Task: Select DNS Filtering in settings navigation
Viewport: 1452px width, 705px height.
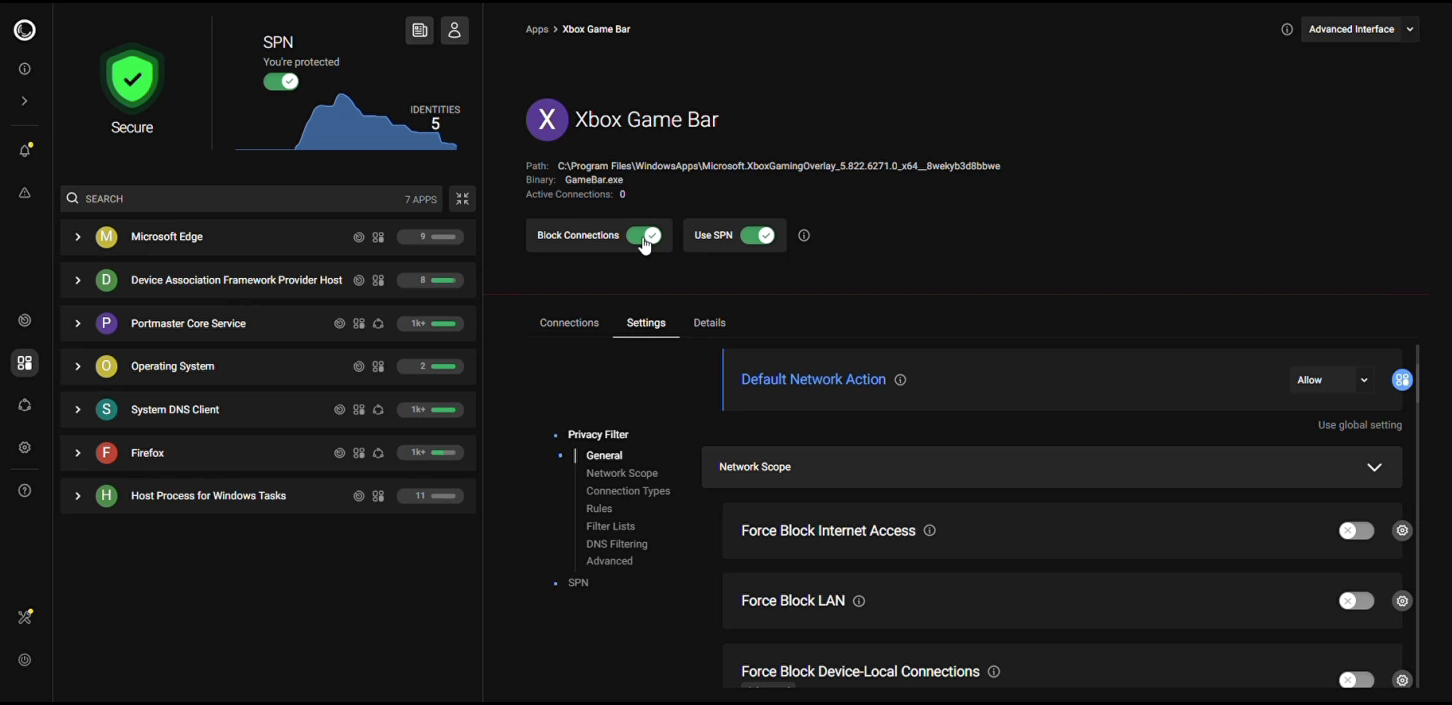Action: coord(617,545)
